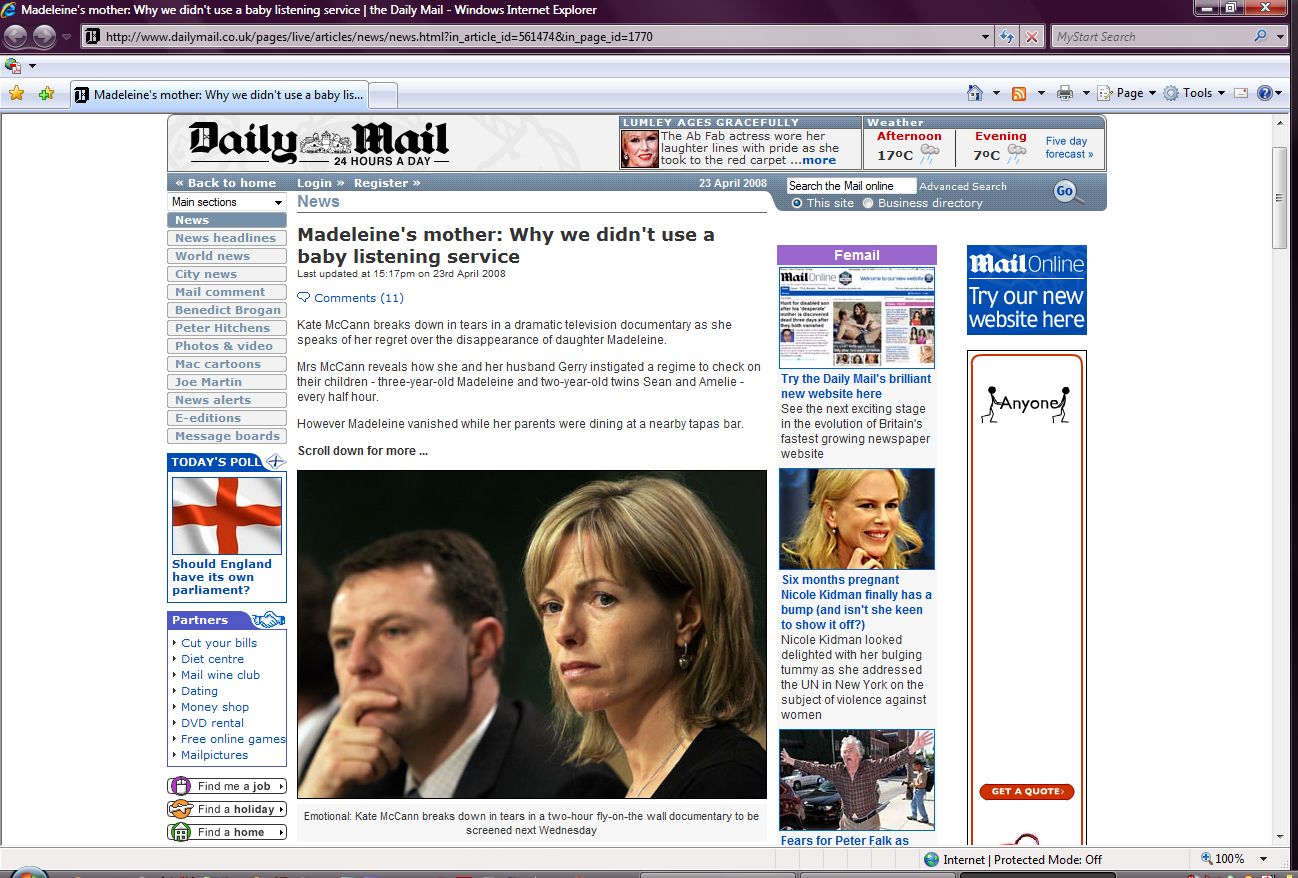
Task: Open the Comments (11) link
Action: click(x=358, y=298)
